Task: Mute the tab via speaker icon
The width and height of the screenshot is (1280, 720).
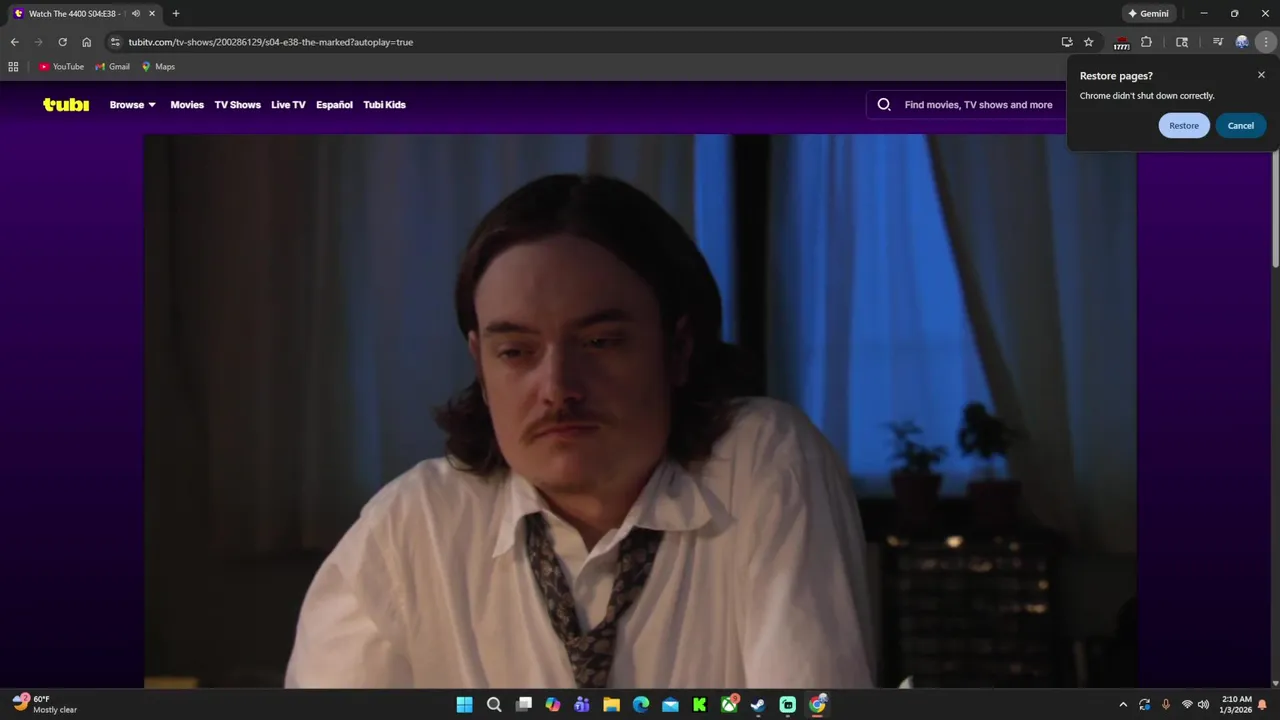Action: pos(135,14)
